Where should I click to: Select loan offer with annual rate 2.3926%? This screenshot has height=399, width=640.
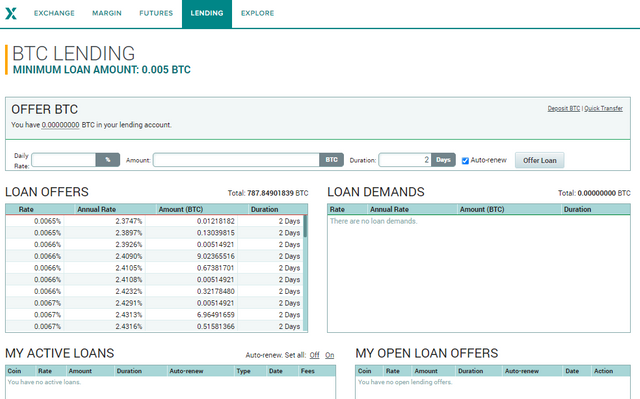click(x=155, y=245)
